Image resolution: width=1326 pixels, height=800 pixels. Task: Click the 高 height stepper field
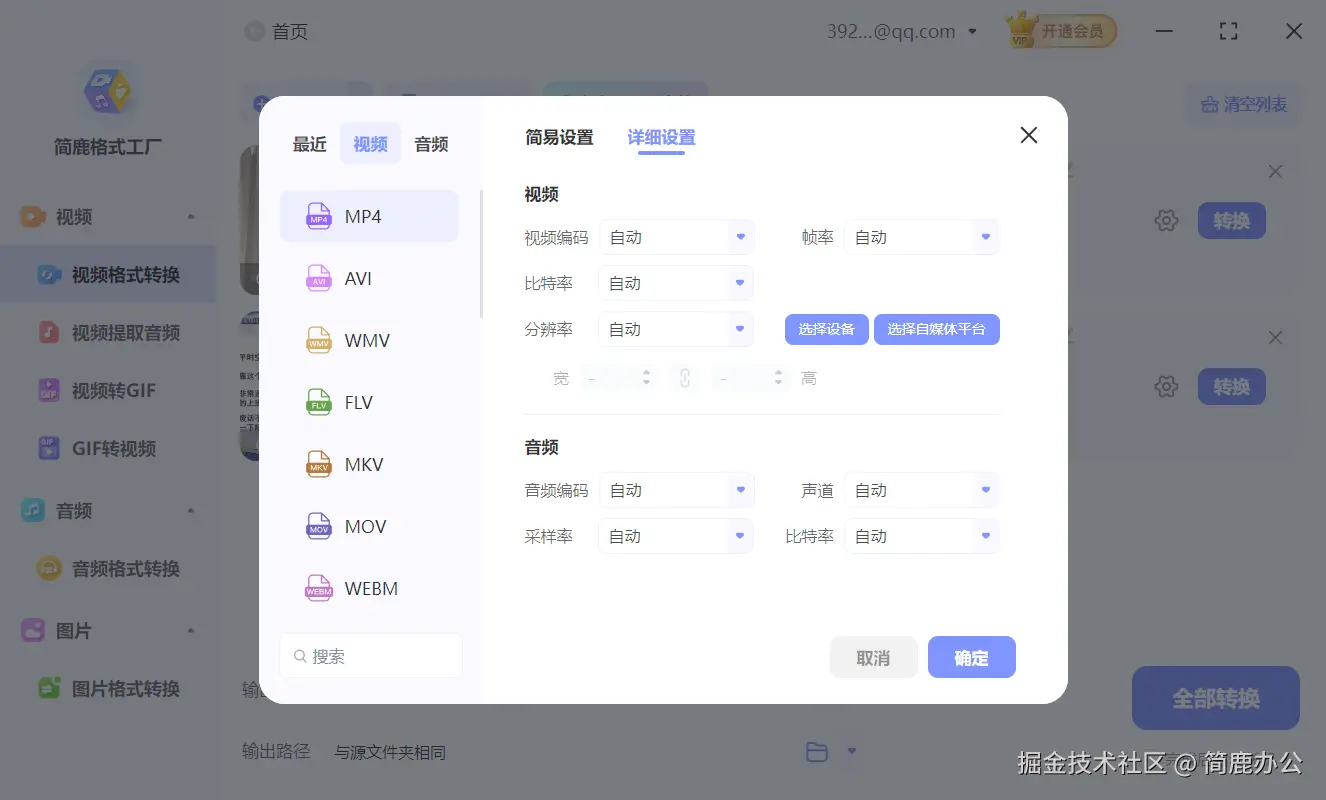coord(751,378)
